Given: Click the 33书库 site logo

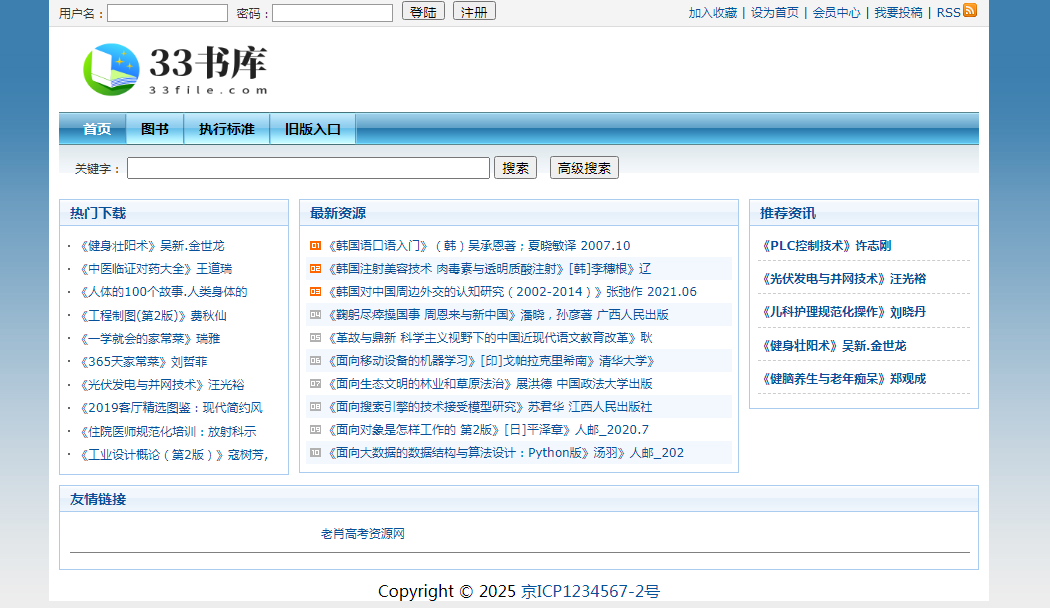Looking at the screenshot, I should pyautogui.click(x=176, y=69).
